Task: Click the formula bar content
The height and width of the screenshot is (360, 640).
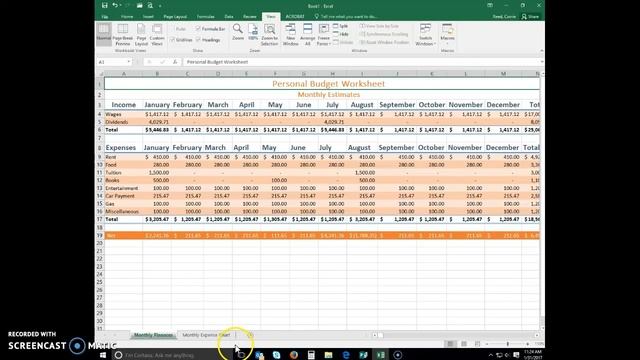Action: click(361, 62)
